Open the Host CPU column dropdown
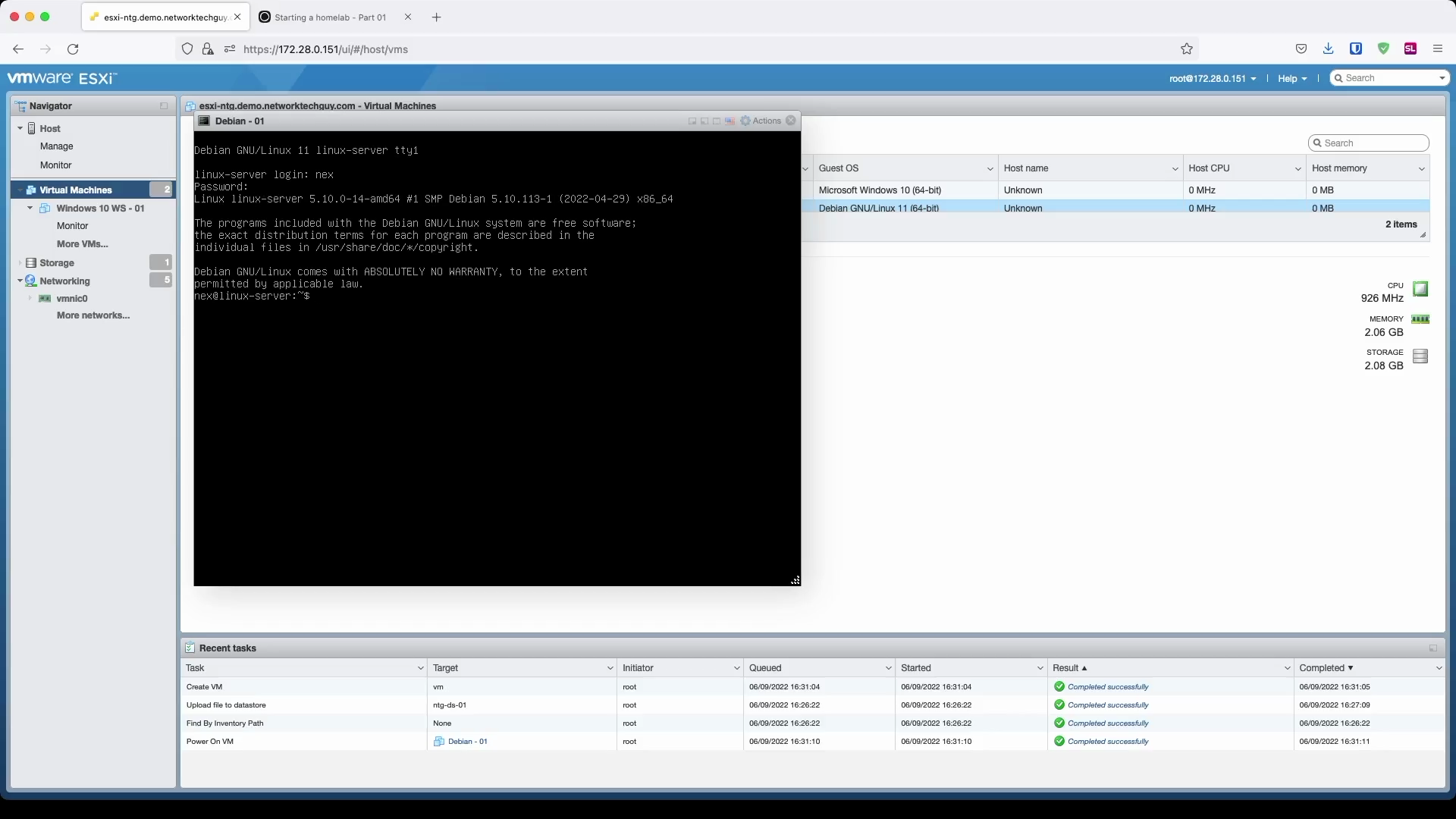1456x819 pixels. click(1298, 168)
